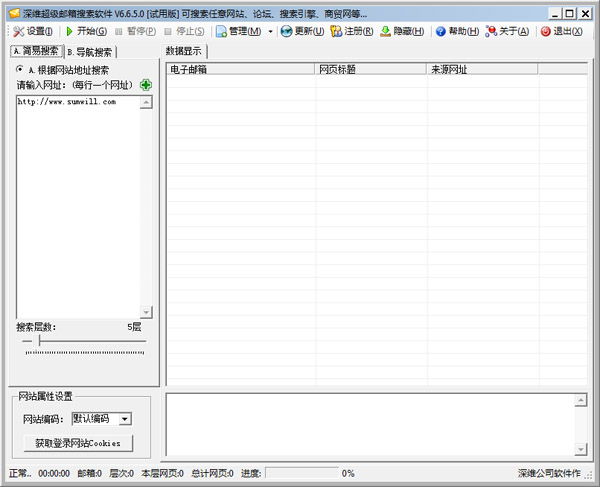The image size is (600, 487).
Task: Open 帮助 (Help) from the toolbar
Action: 440,31
